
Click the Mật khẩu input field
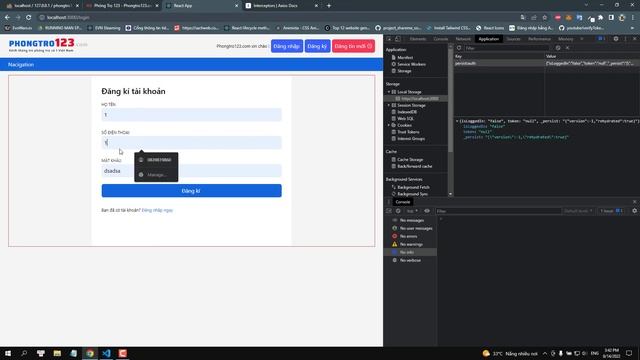[x=191, y=171]
